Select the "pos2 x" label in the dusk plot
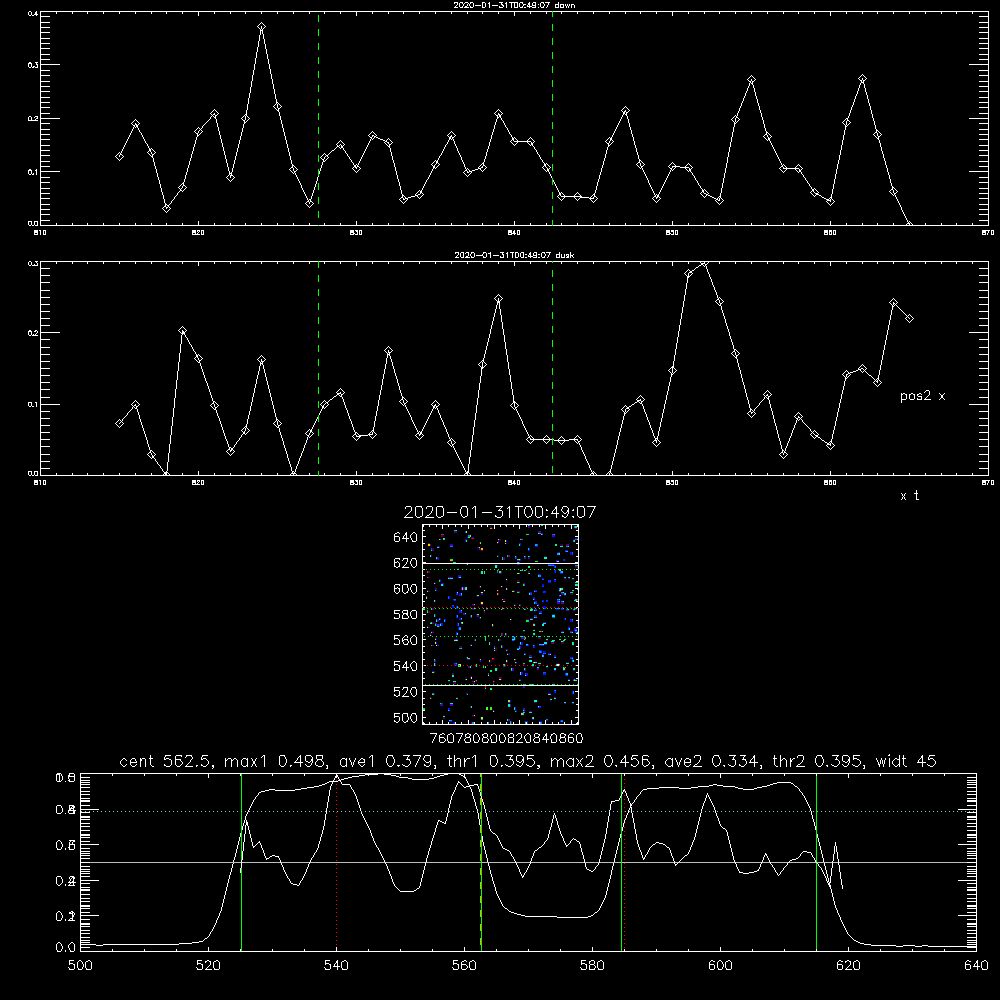 tap(922, 396)
